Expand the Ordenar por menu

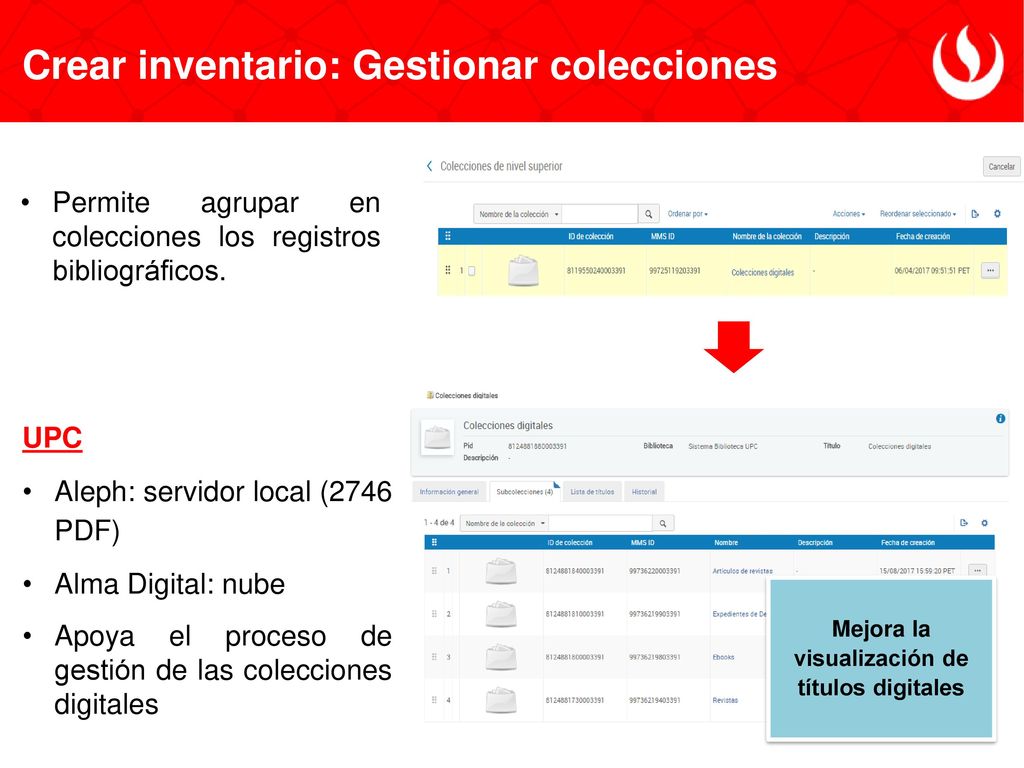[687, 214]
